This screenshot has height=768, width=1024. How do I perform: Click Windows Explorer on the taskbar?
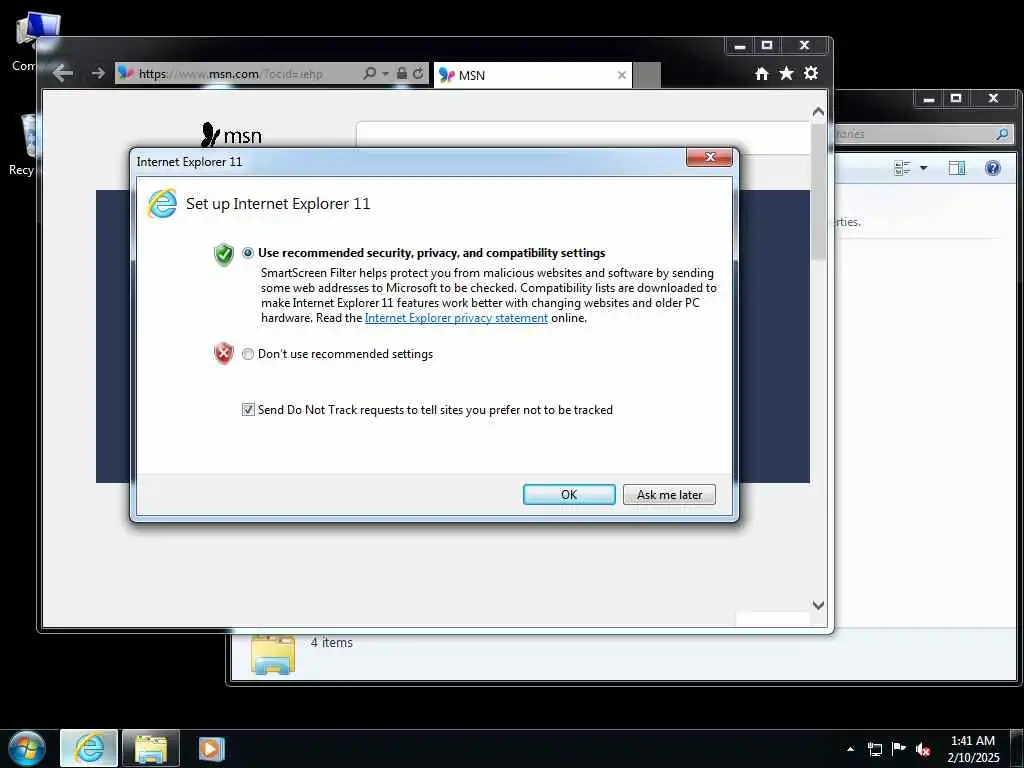point(151,748)
